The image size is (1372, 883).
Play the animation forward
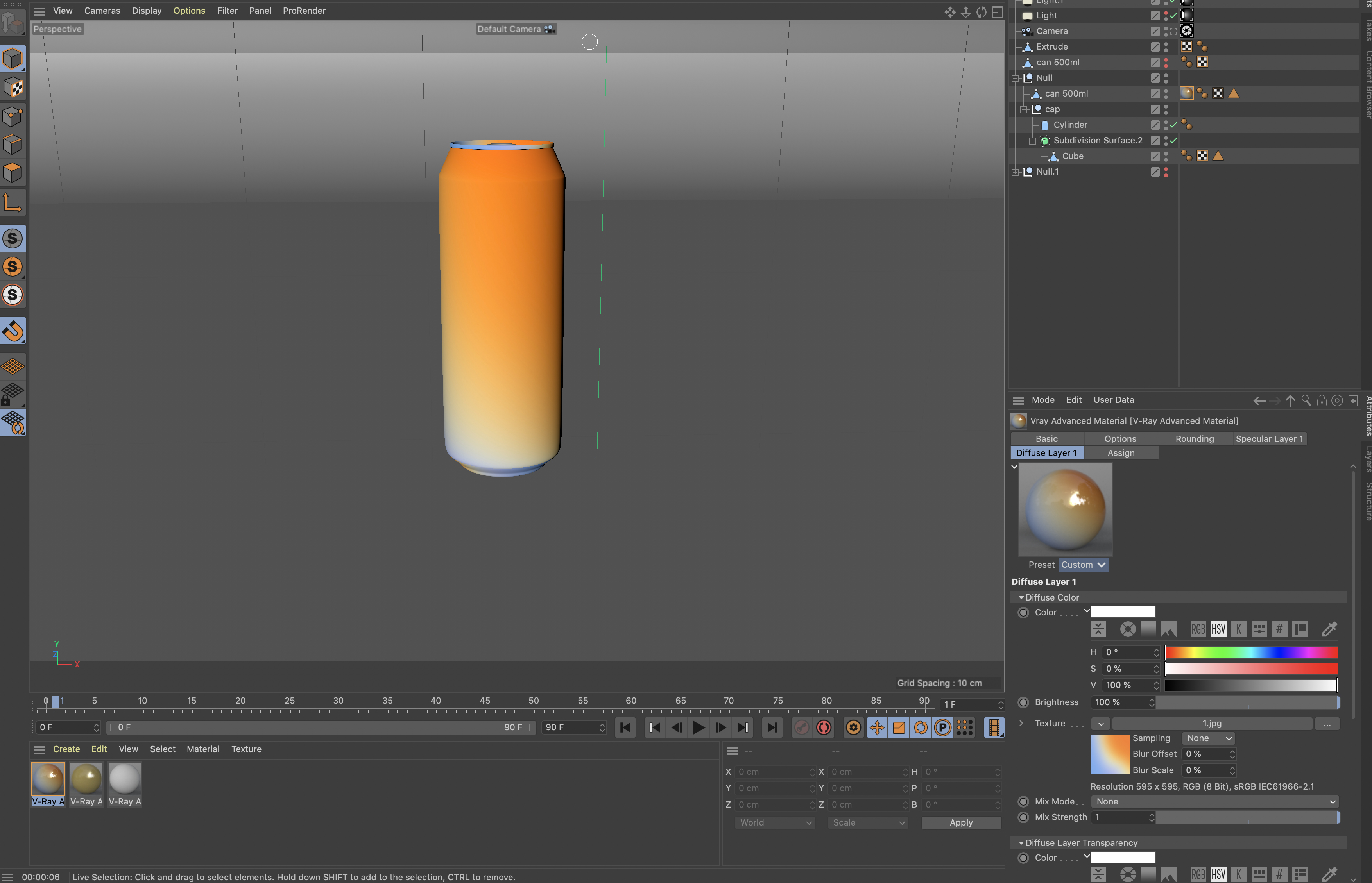pyautogui.click(x=698, y=727)
